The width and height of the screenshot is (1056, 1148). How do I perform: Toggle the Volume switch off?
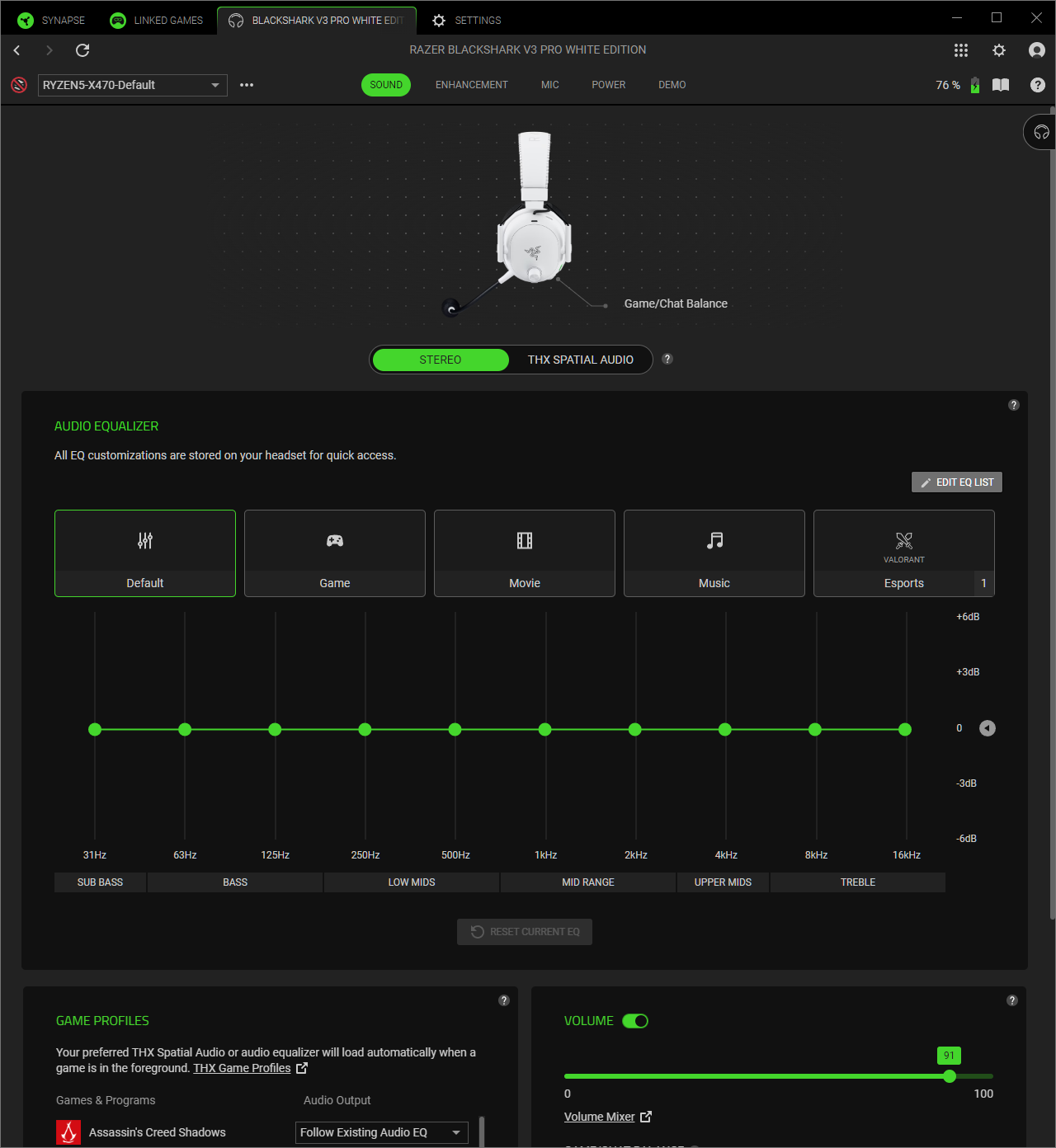pos(635,1021)
